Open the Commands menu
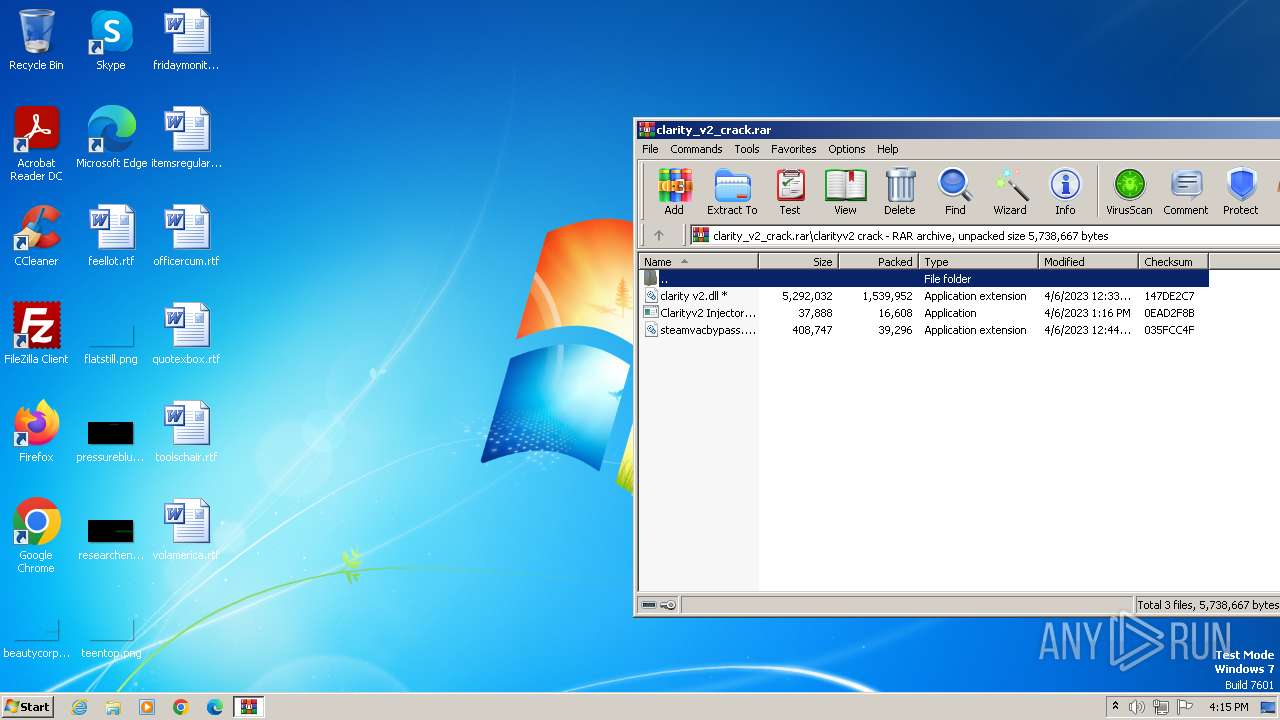The width and height of the screenshot is (1280, 720). 696,149
